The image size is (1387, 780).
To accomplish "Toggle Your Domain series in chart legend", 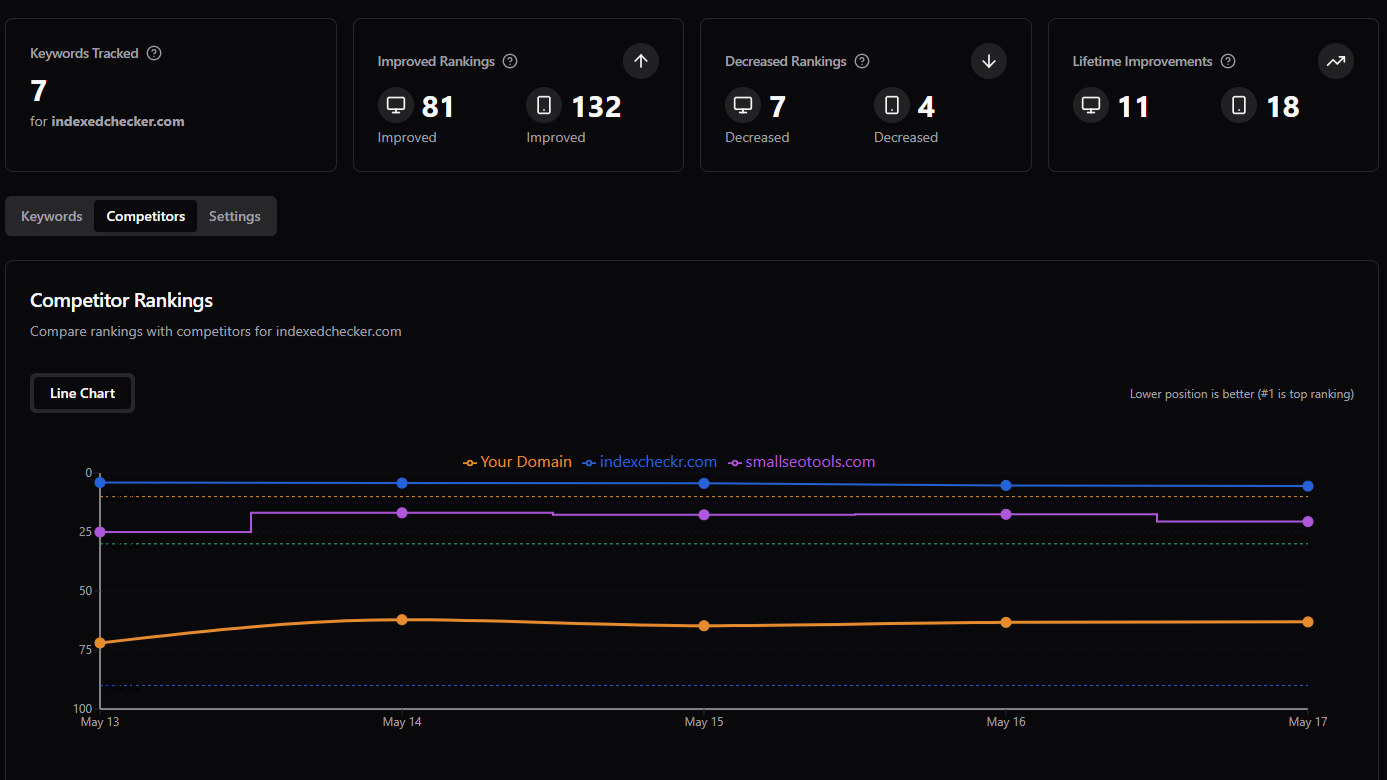I will coord(517,462).
